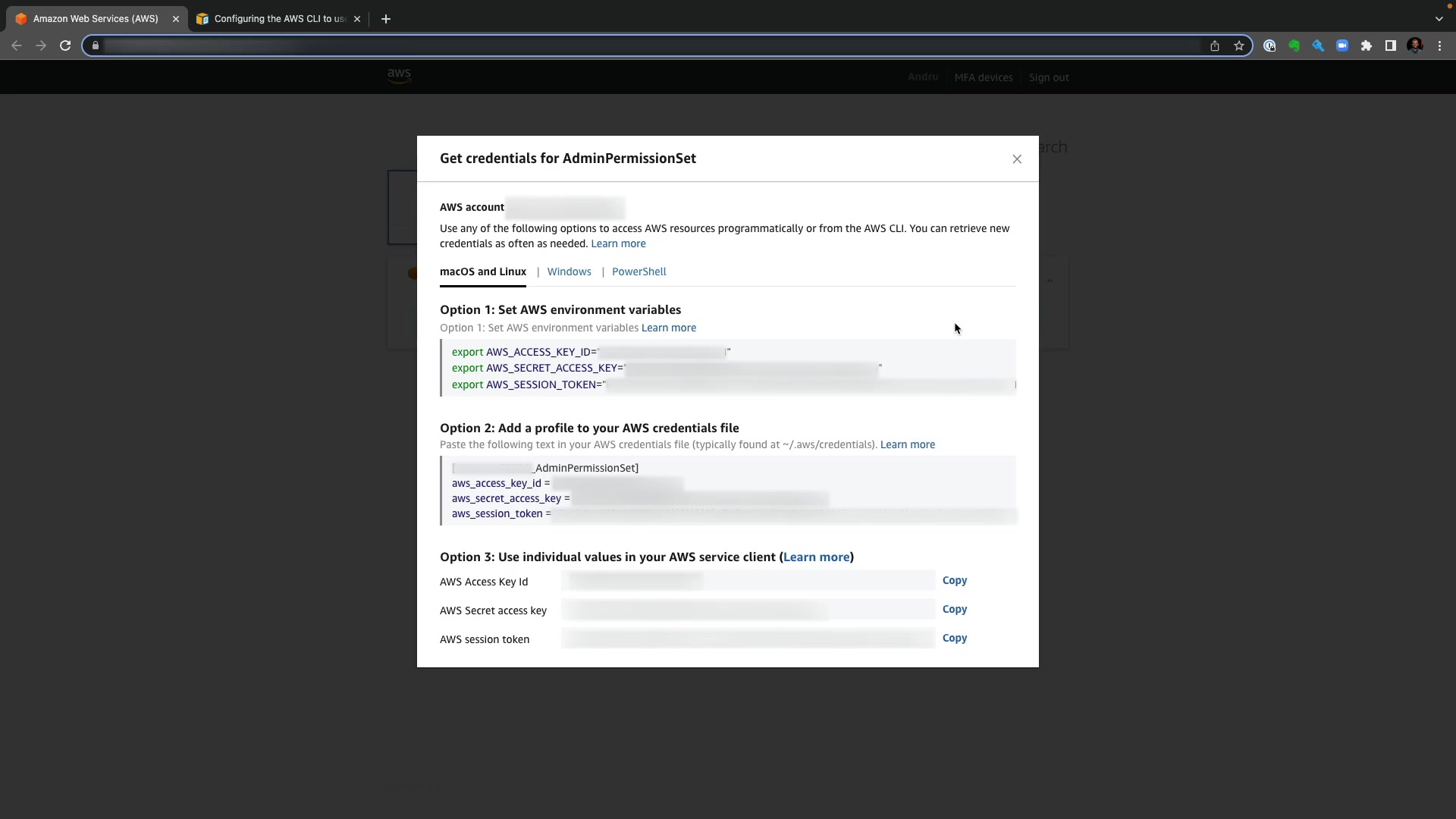The width and height of the screenshot is (1456, 819).
Task: Click the browser profile avatar
Action: [1415, 45]
